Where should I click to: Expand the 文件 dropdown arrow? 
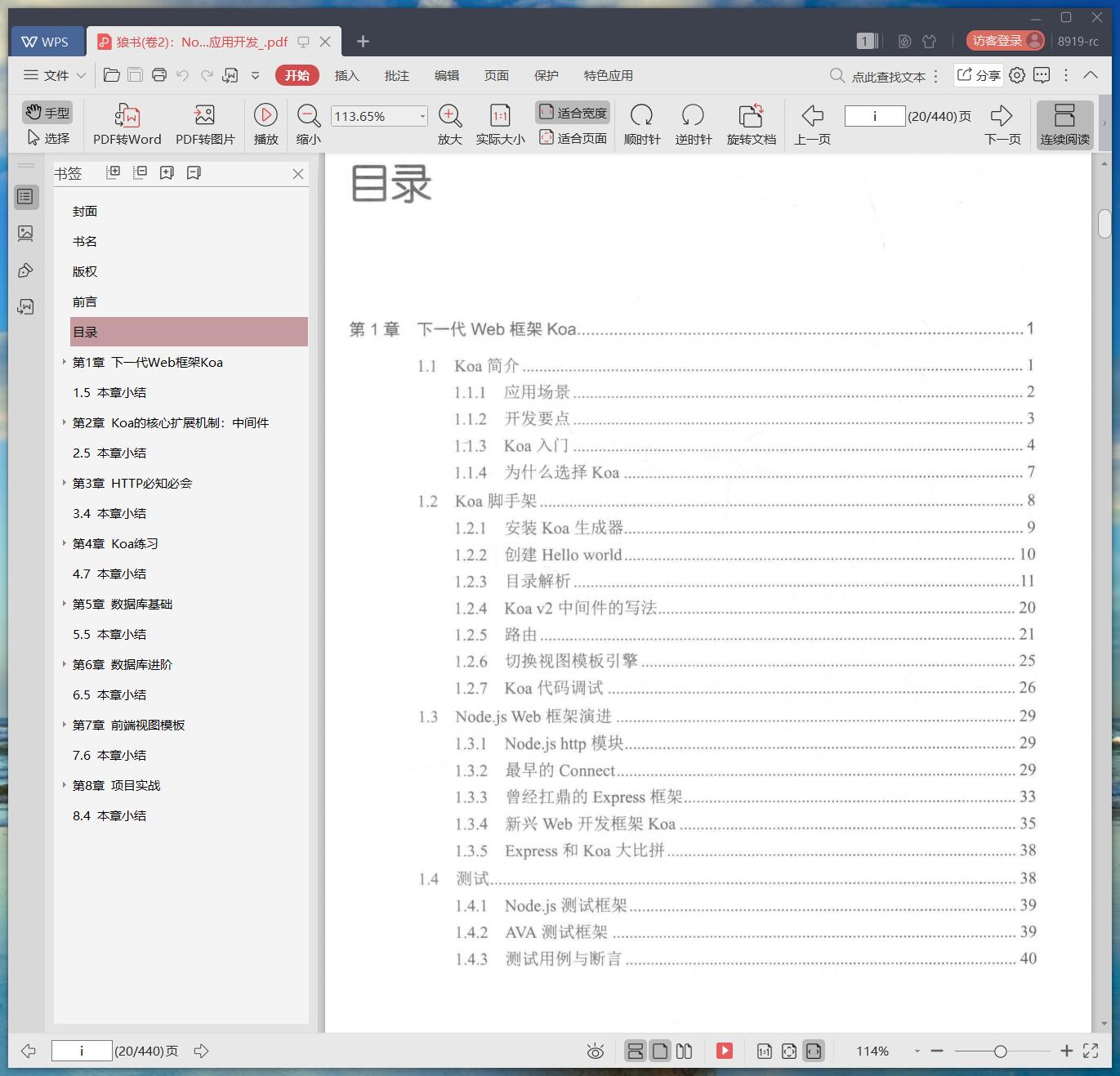[x=81, y=75]
